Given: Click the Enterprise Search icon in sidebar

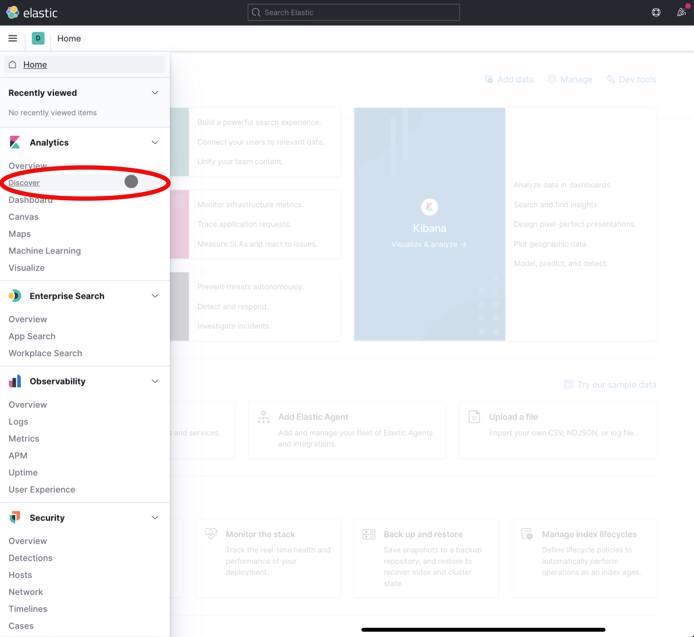Looking at the screenshot, I should [x=15, y=296].
